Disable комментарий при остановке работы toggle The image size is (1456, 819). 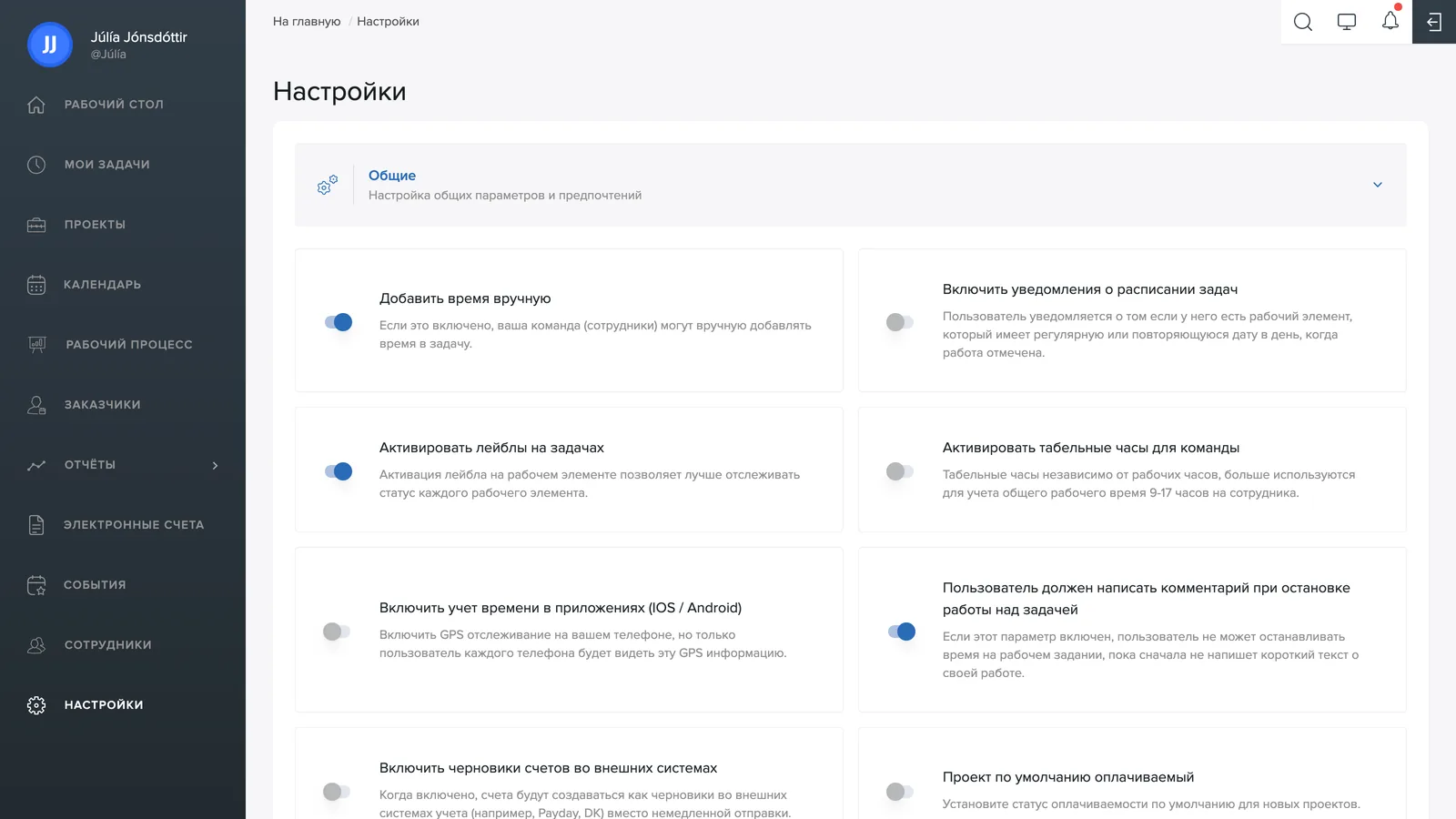pyautogui.click(x=902, y=632)
